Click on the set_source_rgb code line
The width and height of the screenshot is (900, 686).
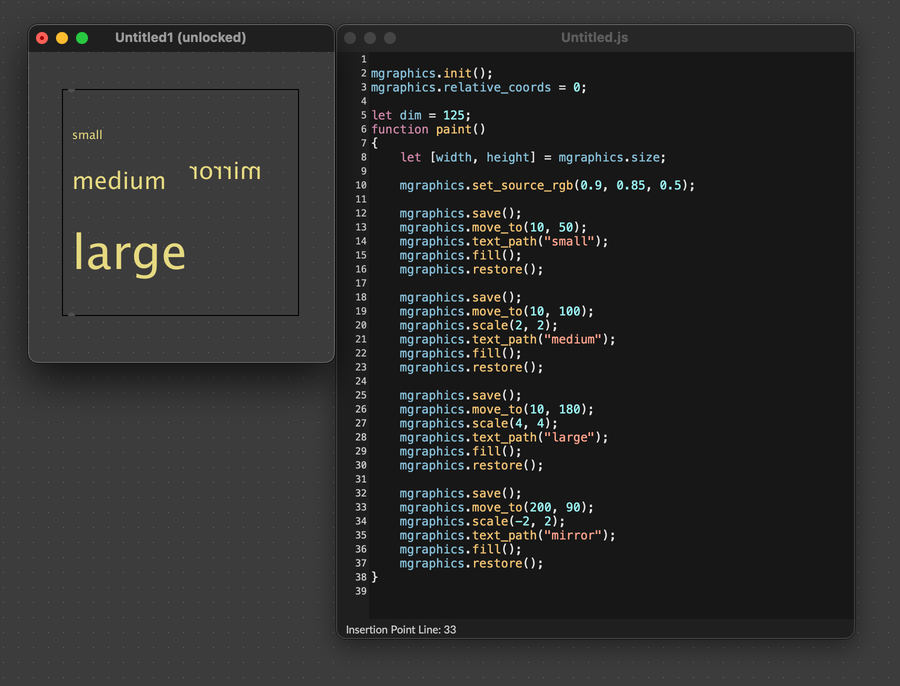(x=546, y=185)
